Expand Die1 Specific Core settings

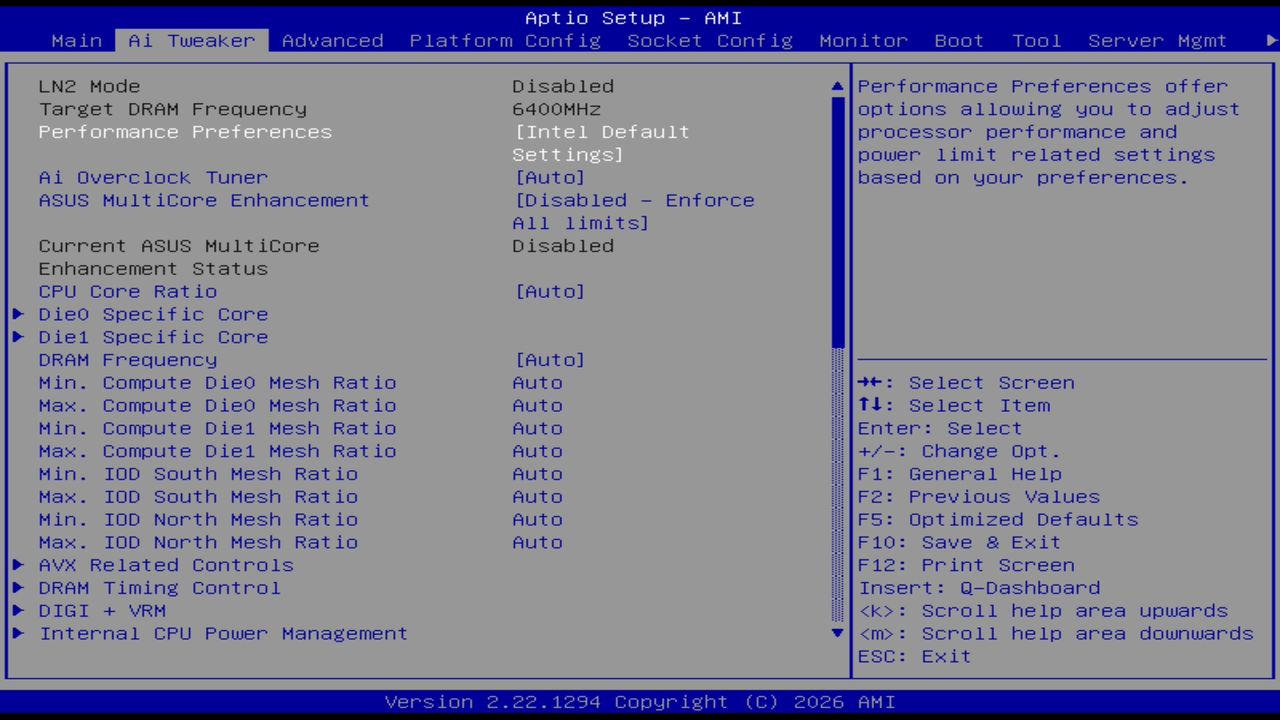pos(153,337)
